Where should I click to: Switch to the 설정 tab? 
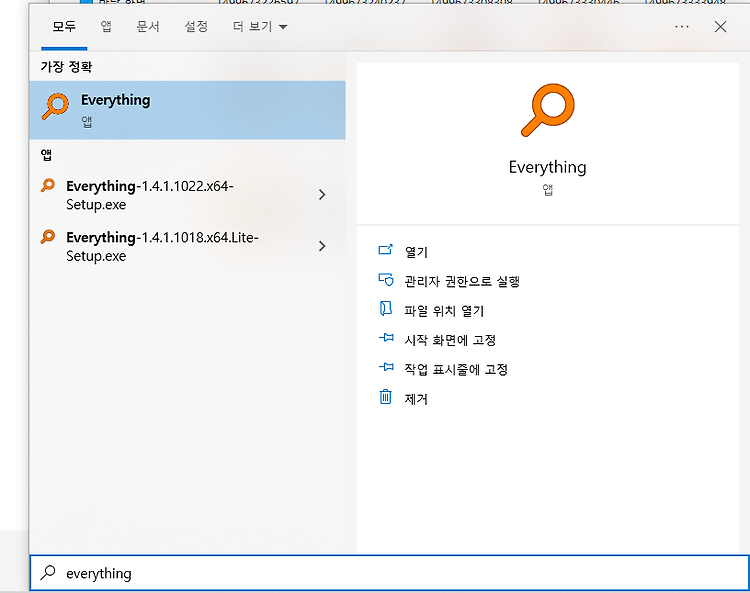196,26
